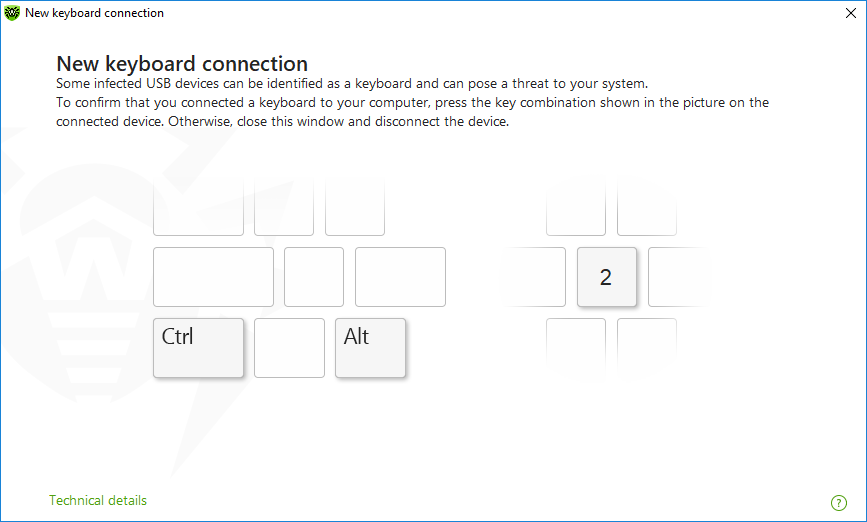The image size is (867, 522).
Task: Click the window title bar text
Action: click(94, 13)
